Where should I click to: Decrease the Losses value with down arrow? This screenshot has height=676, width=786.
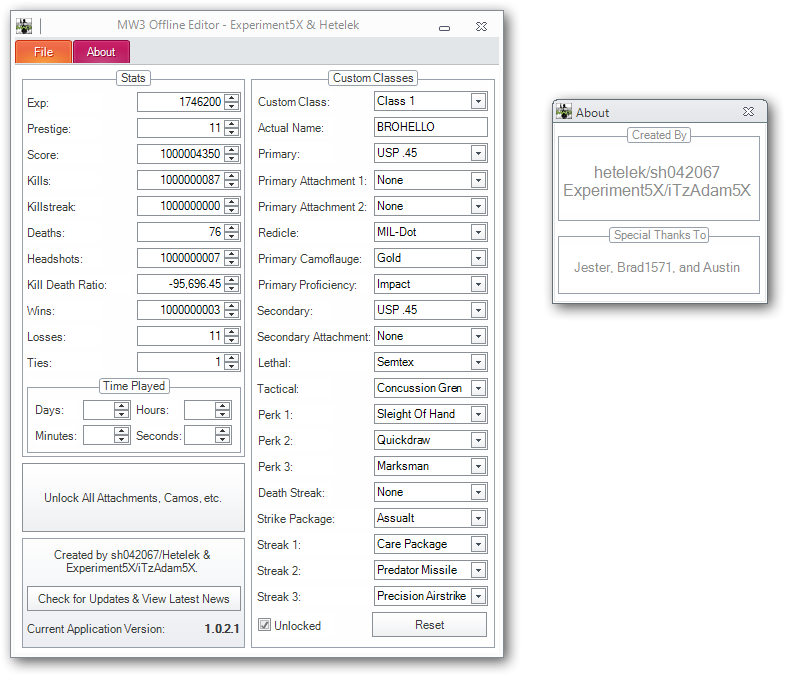tap(232, 340)
